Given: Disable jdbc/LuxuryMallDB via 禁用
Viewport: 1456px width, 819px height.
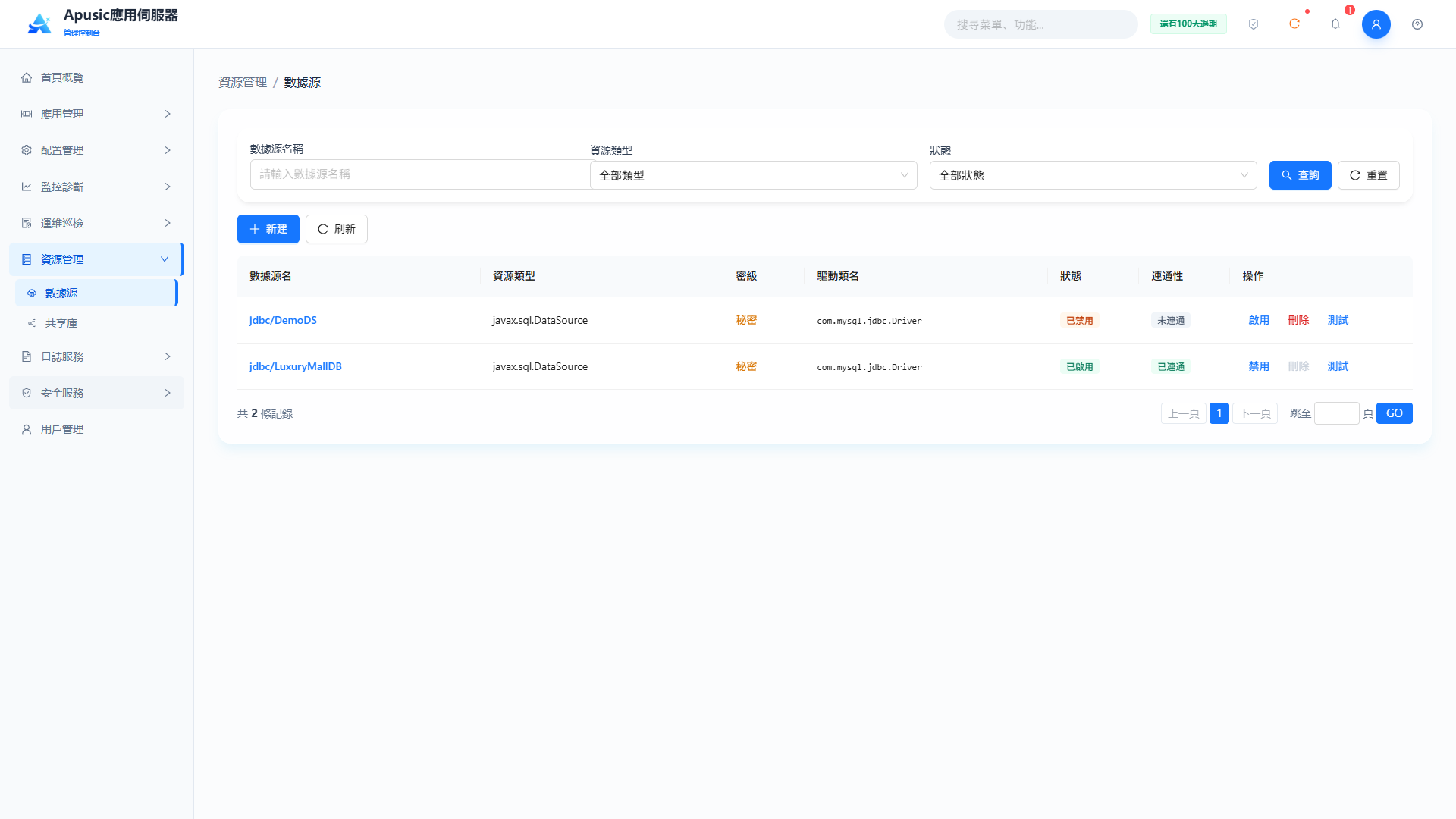Looking at the screenshot, I should coord(1259,366).
